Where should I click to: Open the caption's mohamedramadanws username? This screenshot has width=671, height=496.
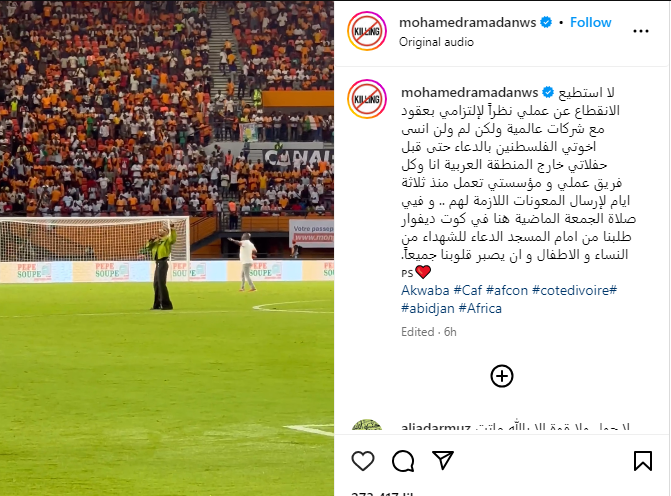469,92
